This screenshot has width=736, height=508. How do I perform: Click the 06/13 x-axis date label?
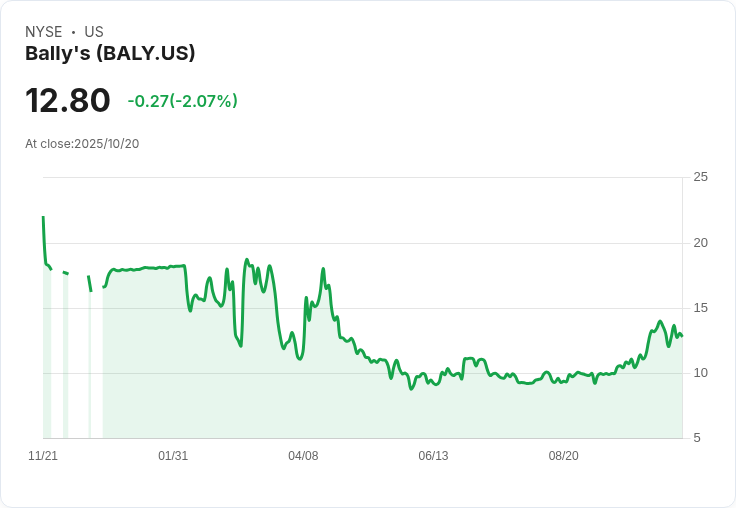(433, 456)
